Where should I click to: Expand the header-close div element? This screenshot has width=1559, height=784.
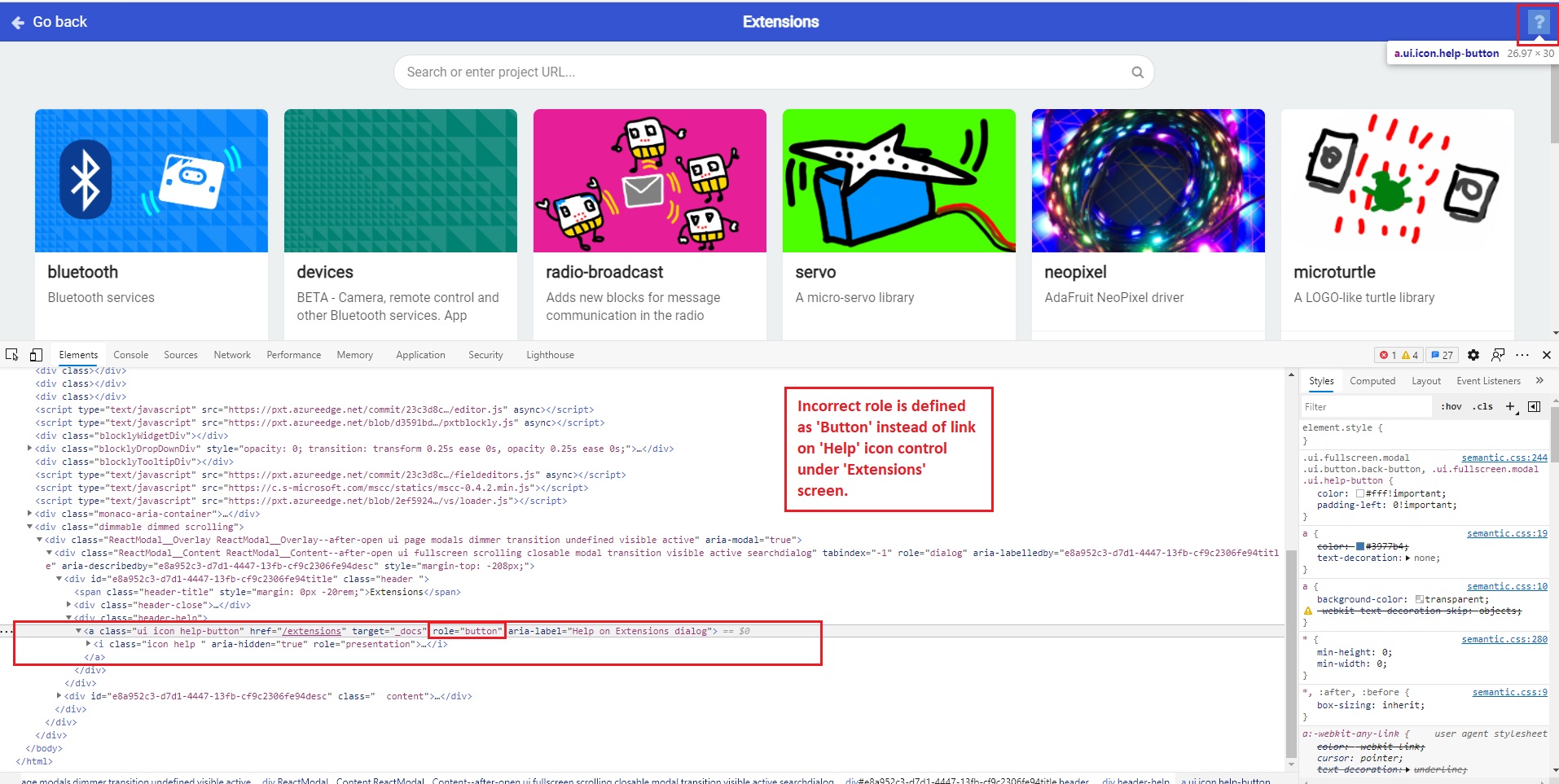coord(68,605)
